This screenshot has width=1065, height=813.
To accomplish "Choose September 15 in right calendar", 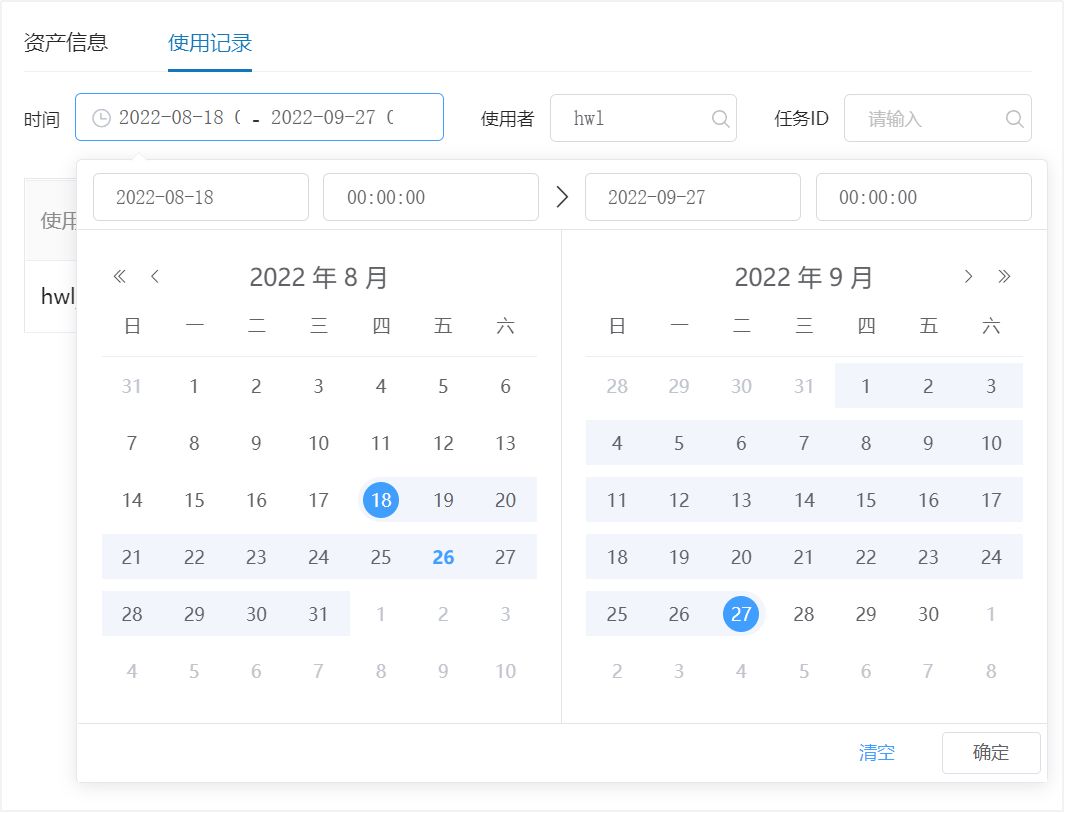I will (x=866, y=500).
